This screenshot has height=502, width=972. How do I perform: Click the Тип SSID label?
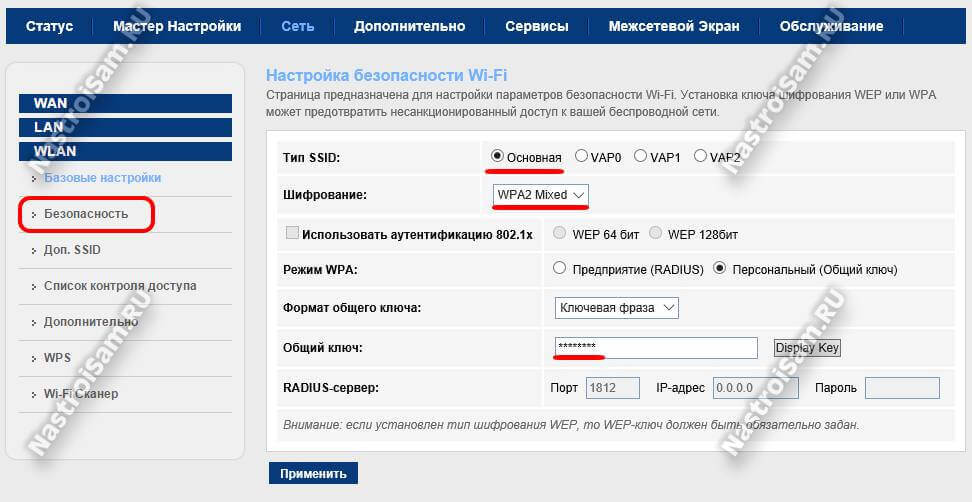point(312,157)
